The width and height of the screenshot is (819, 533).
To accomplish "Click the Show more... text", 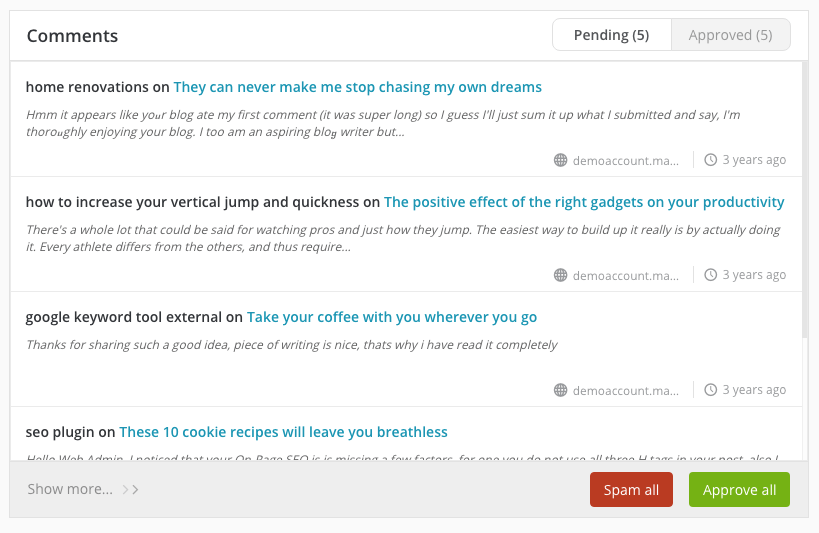I will (x=70, y=490).
